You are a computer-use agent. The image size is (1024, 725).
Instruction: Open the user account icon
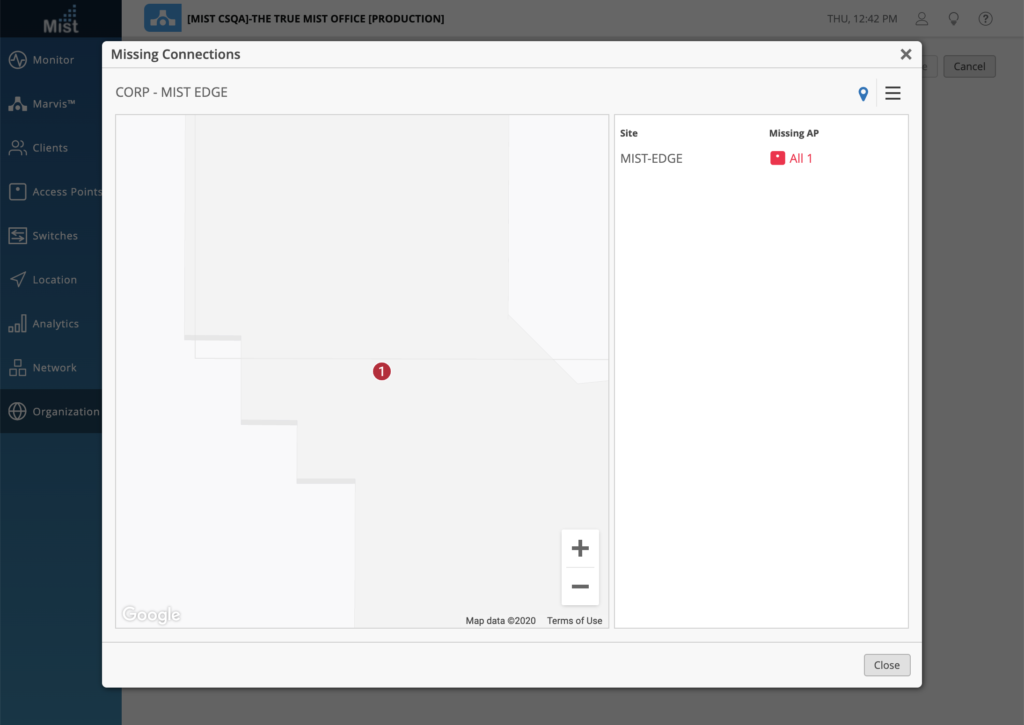click(921, 19)
